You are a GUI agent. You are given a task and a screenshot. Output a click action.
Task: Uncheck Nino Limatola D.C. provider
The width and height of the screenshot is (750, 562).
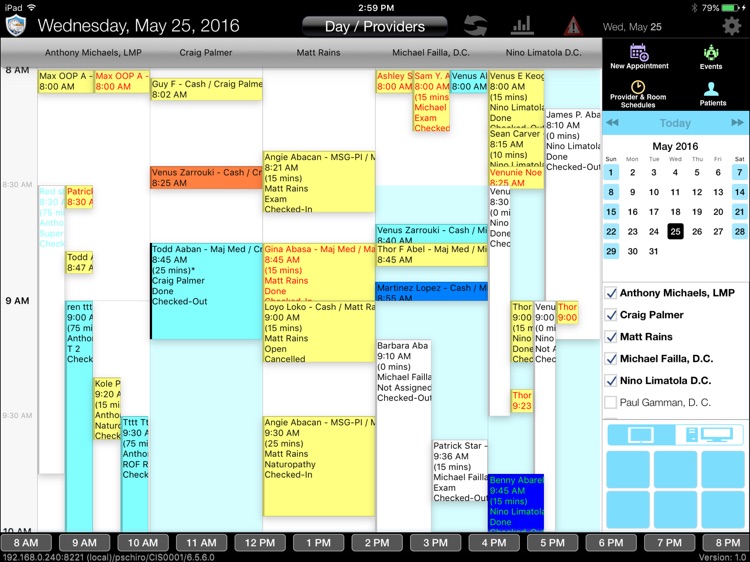(611, 381)
